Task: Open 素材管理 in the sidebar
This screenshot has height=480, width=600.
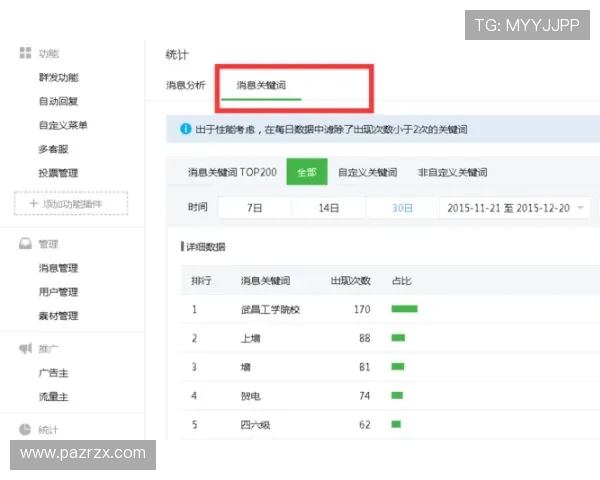Action: click(59, 316)
